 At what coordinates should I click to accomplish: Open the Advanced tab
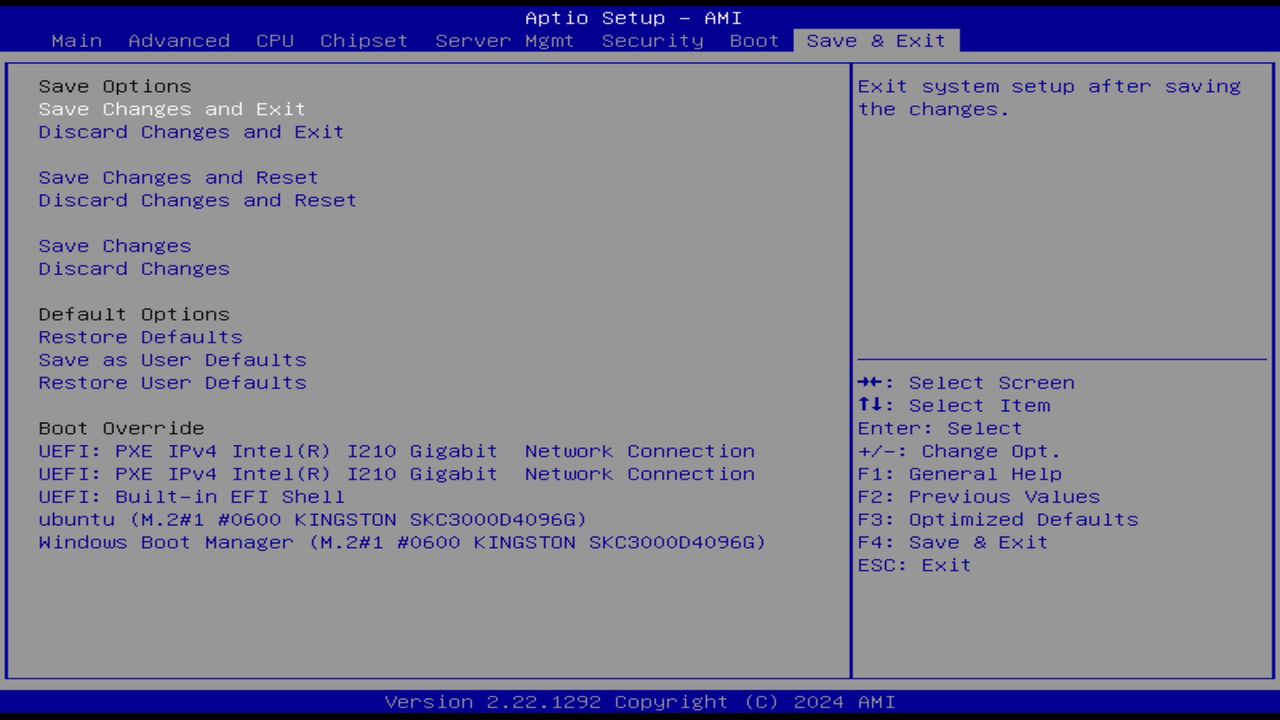coord(179,41)
